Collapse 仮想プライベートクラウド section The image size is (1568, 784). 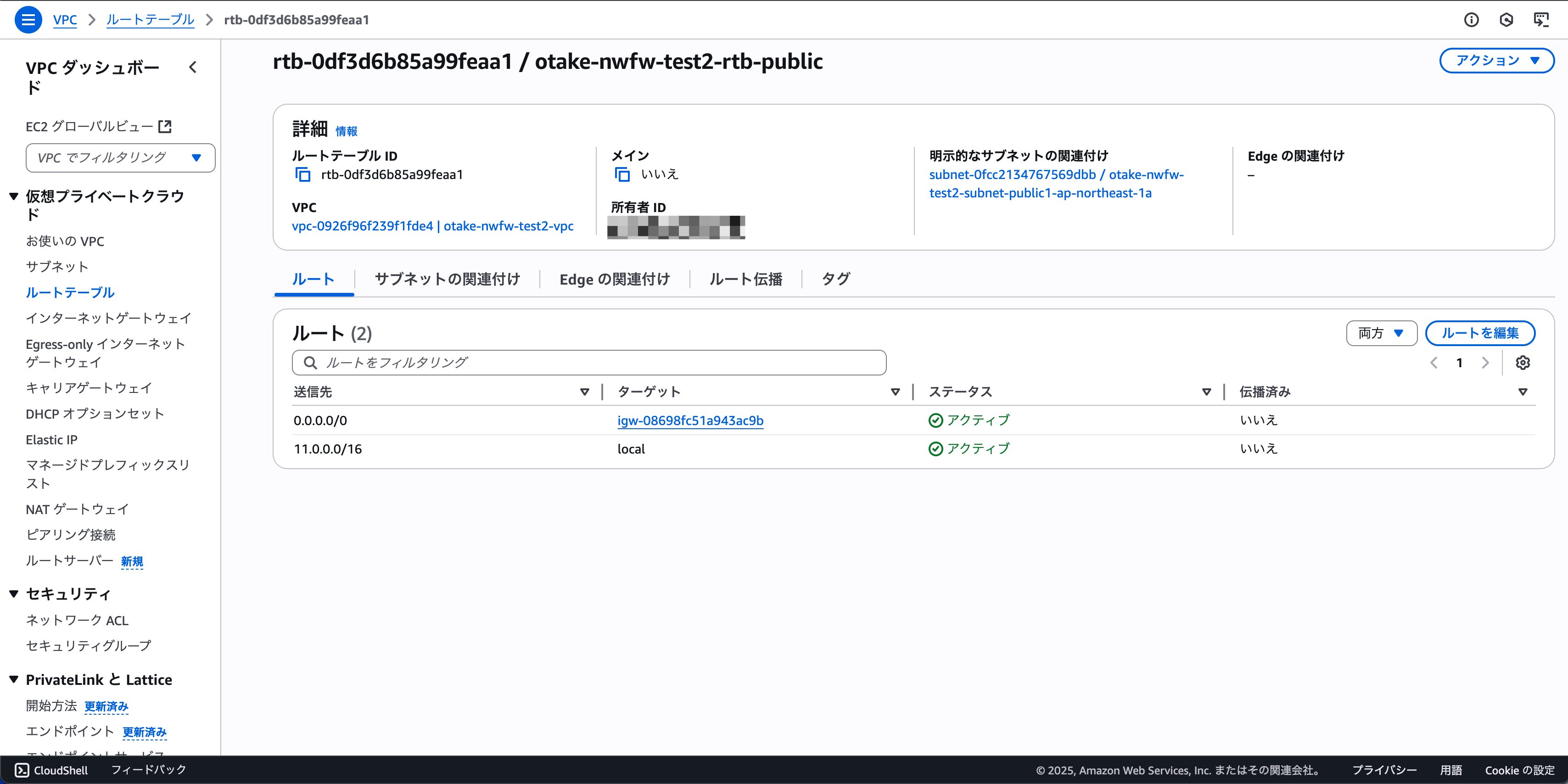(x=14, y=196)
